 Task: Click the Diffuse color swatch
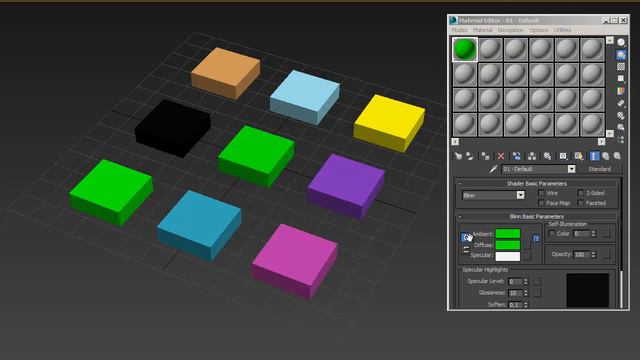coord(508,245)
